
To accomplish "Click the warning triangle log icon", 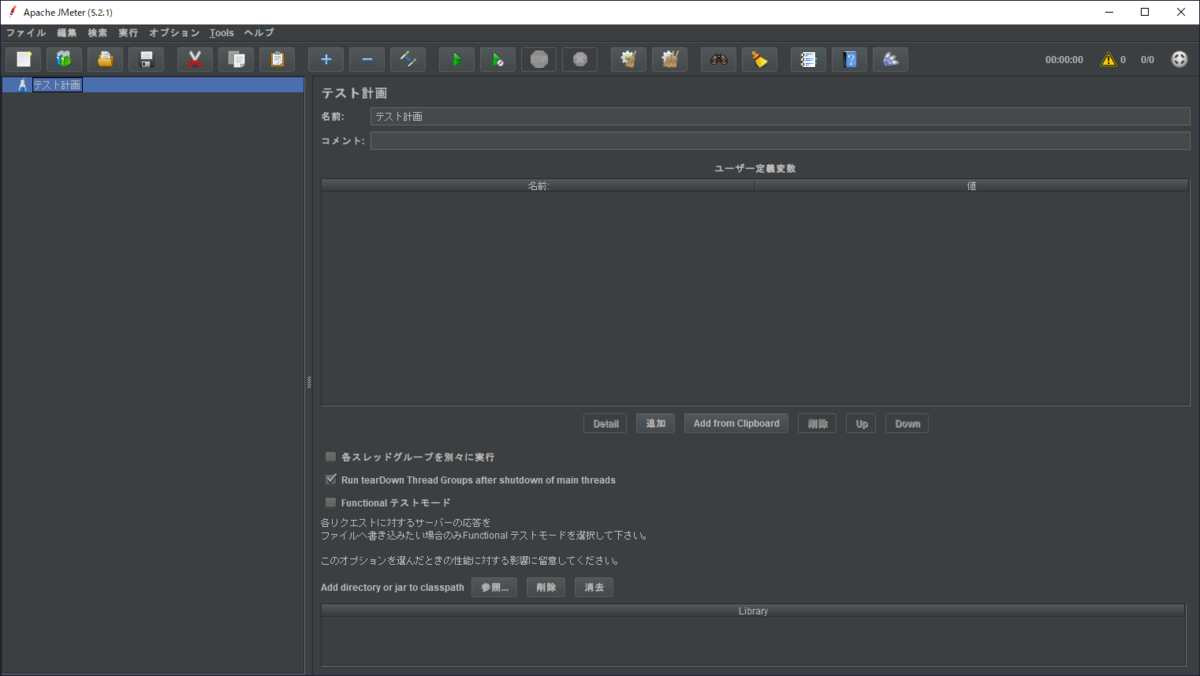I will point(1108,59).
